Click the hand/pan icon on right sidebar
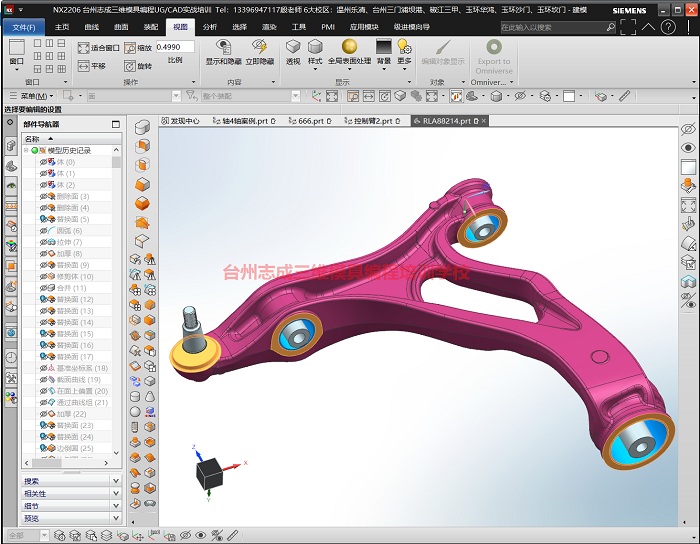 (x=688, y=224)
